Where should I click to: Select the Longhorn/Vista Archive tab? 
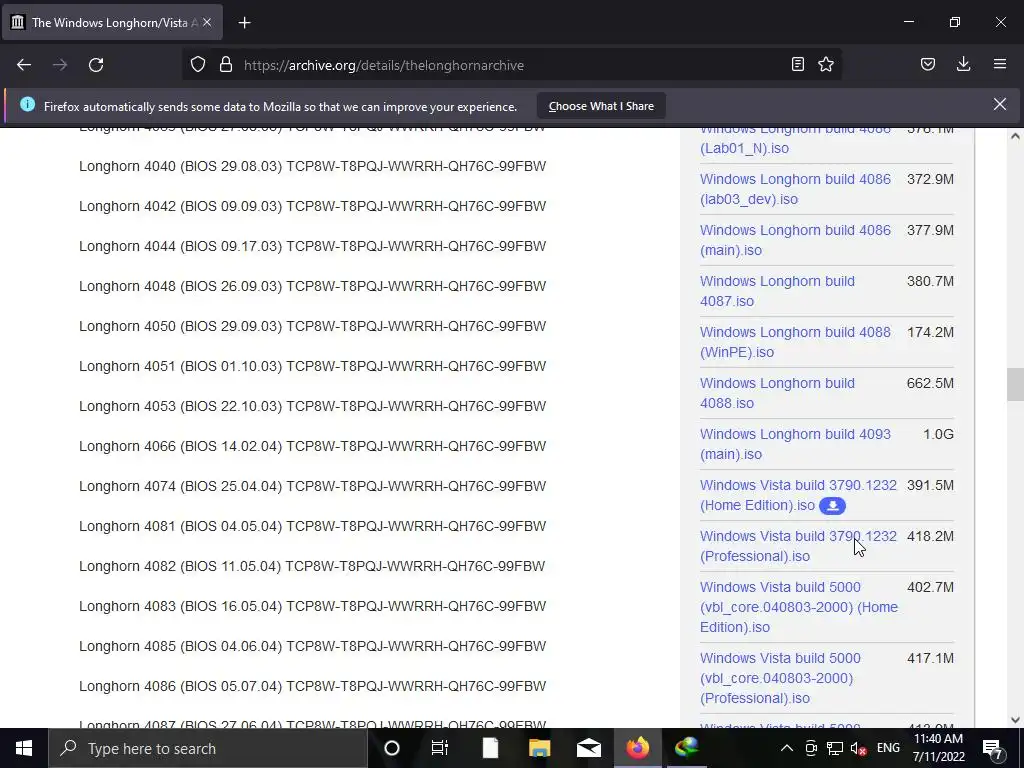click(x=113, y=23)
